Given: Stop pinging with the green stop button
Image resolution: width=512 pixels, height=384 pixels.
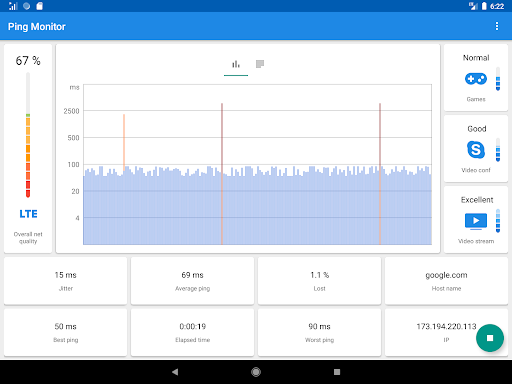Looking at the screenshot, I should (x=490, y=338).
